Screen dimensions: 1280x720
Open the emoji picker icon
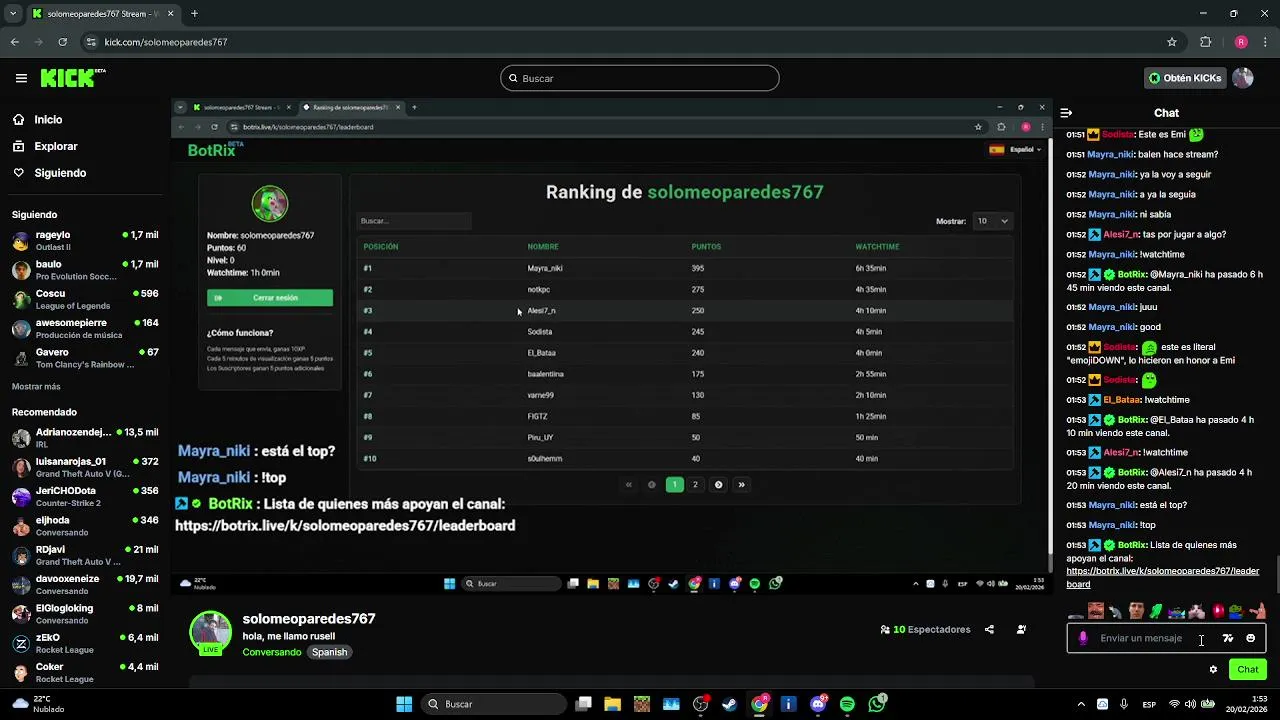coord(1250,638)
